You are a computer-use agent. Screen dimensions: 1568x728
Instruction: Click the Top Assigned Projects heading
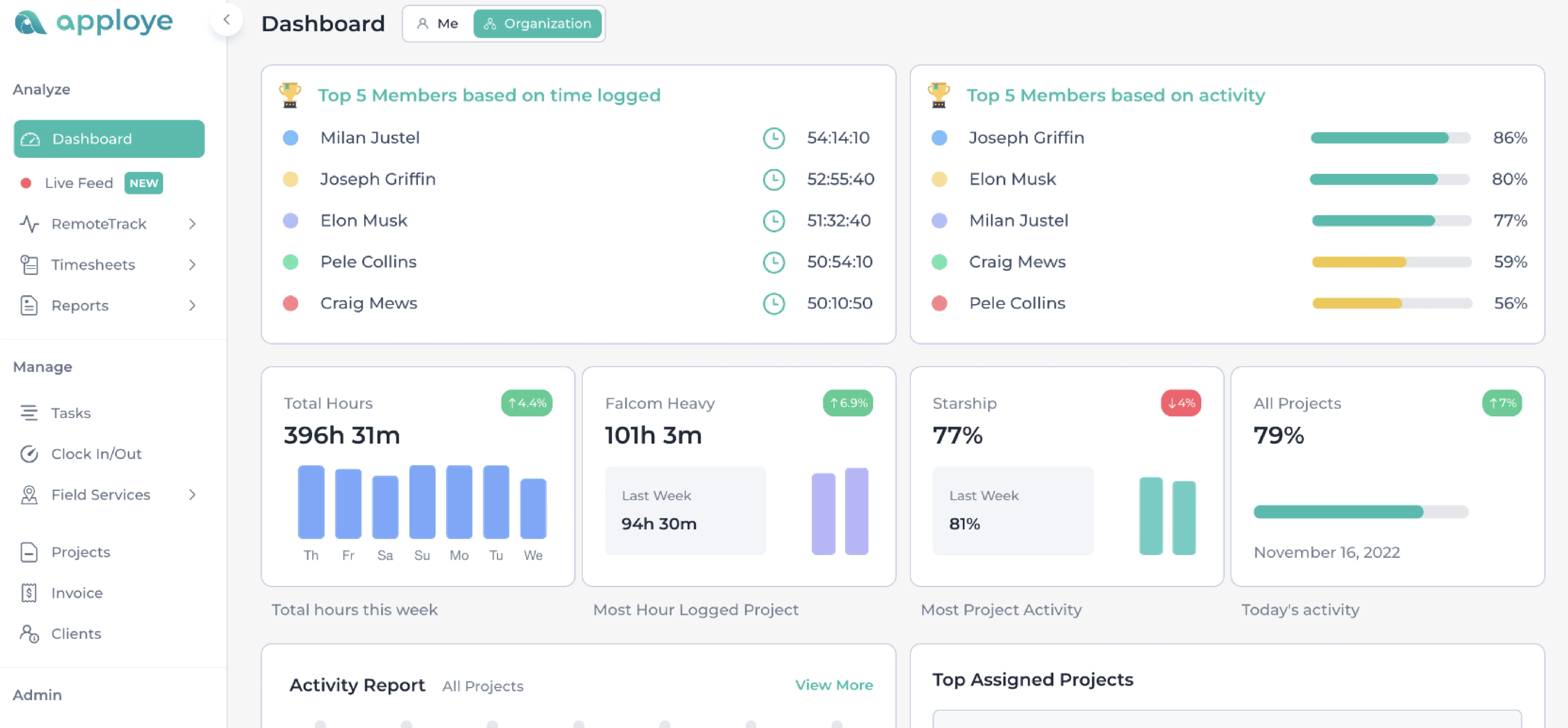1033,680
